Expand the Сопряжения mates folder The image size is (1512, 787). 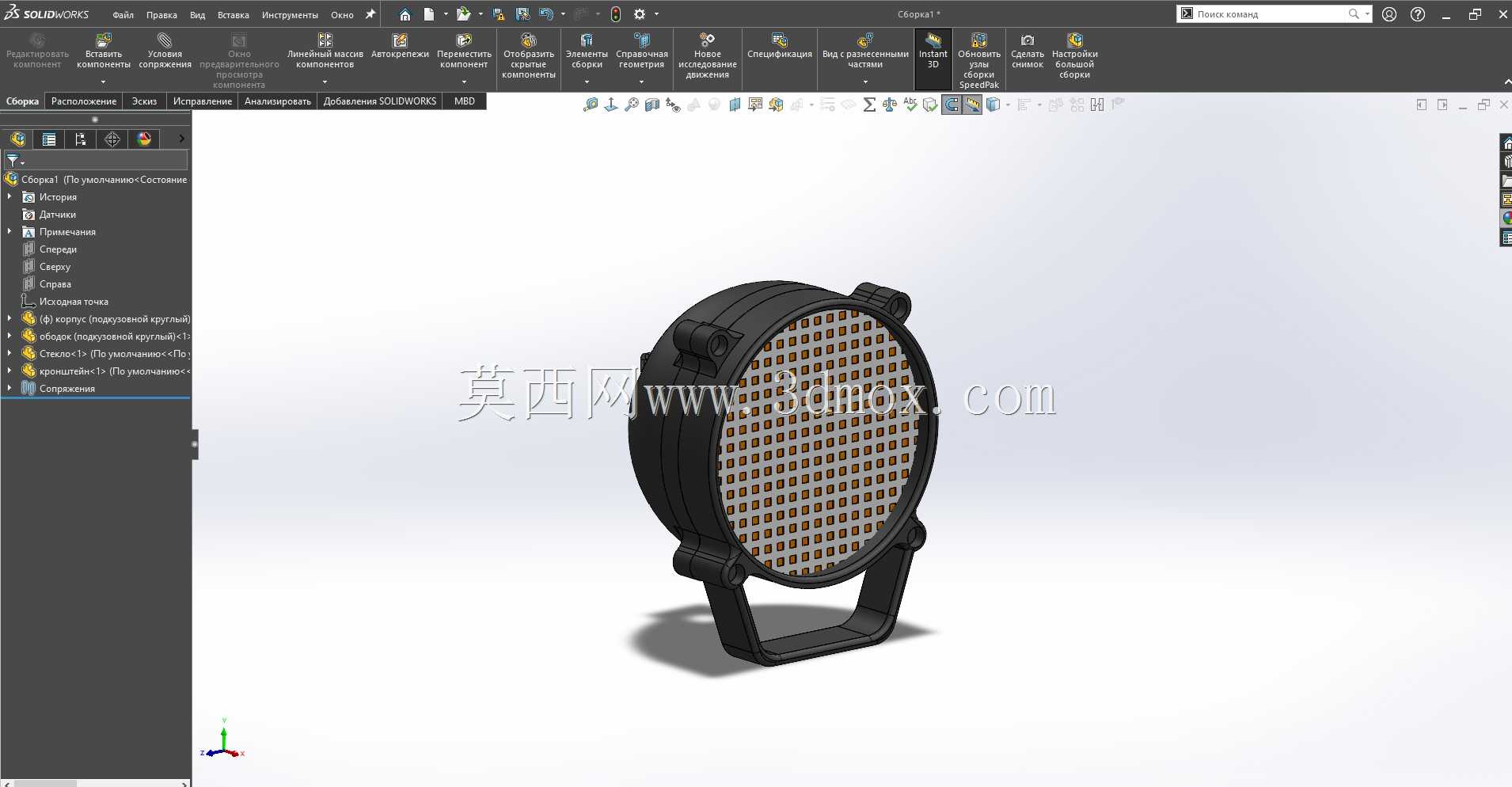point(9,388)
